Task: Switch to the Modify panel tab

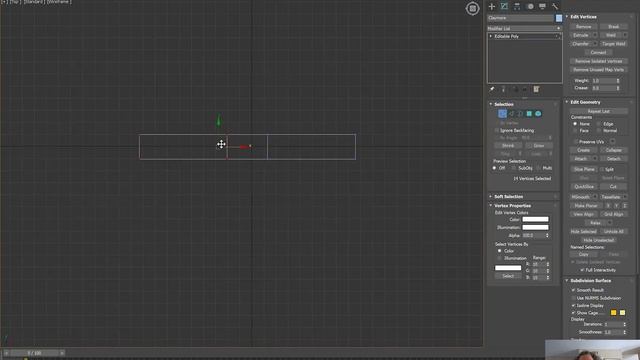Action: [504, 7]
